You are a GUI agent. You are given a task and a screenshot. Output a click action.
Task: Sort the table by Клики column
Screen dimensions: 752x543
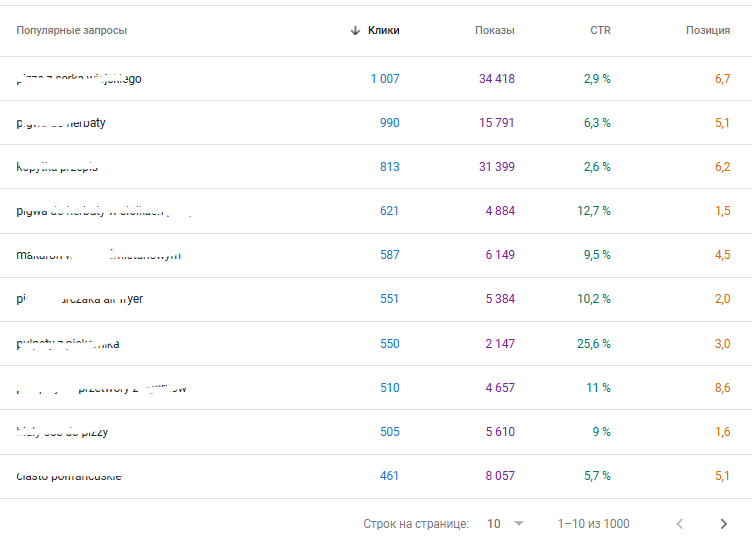coord(383,30)
